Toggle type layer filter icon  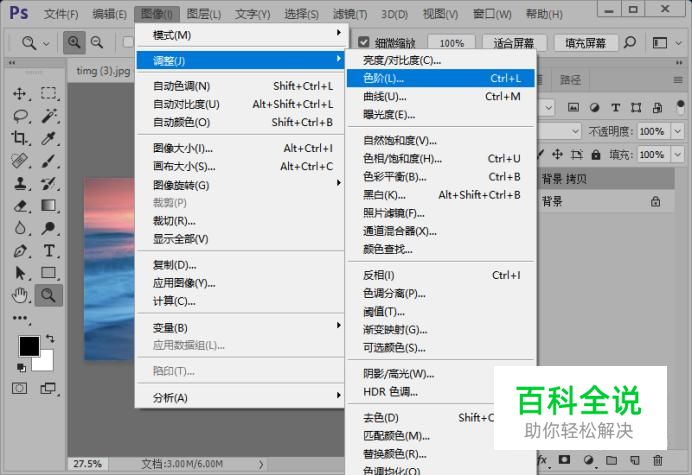[616, 107]
